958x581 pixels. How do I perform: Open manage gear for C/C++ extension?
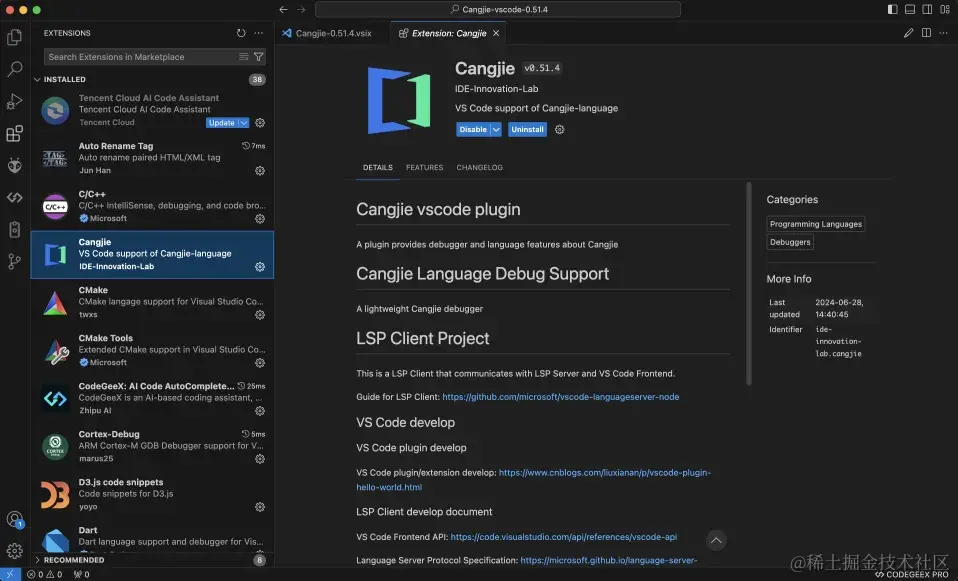coord(260,219)
